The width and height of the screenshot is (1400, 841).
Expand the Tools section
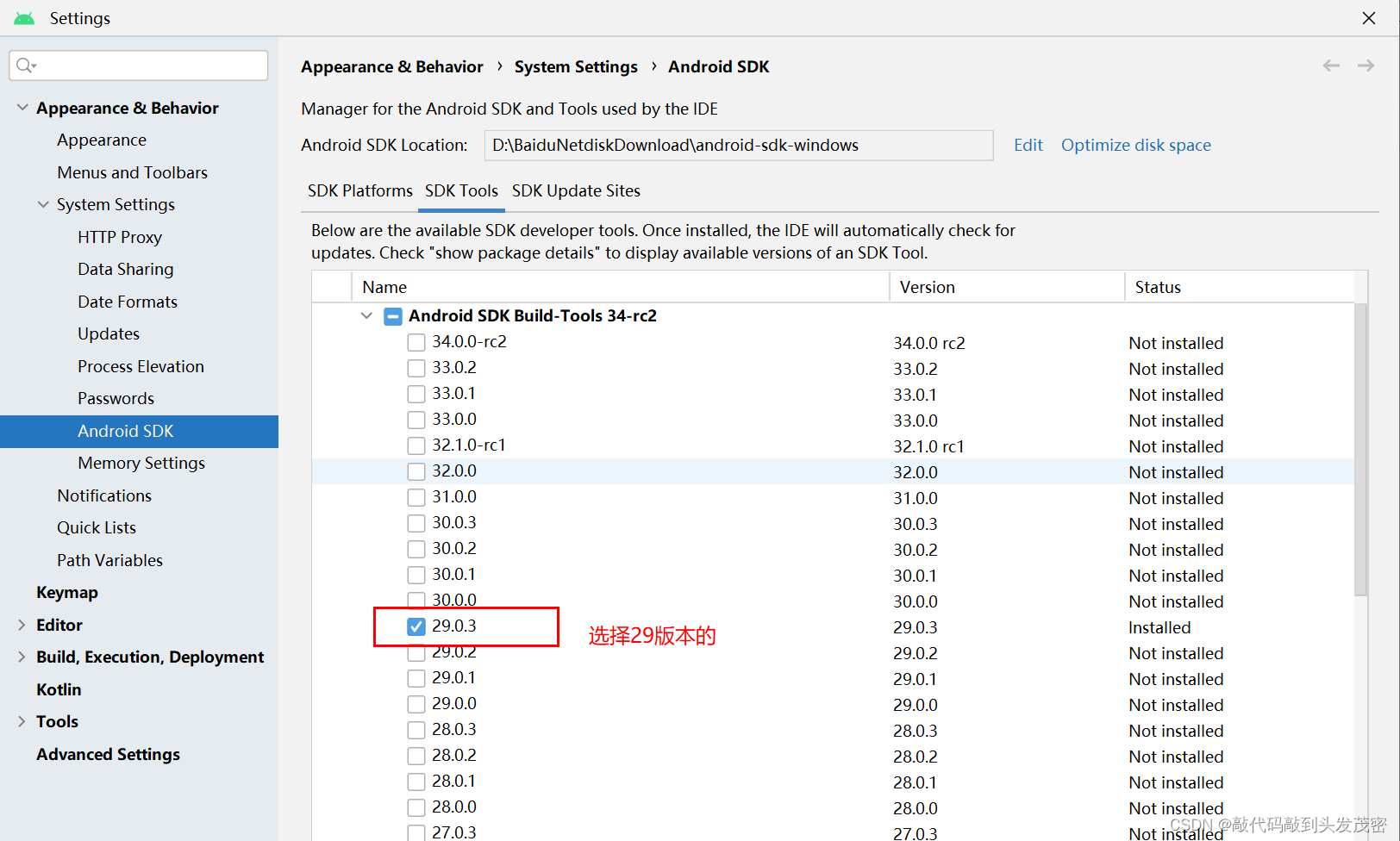point(22,721)
